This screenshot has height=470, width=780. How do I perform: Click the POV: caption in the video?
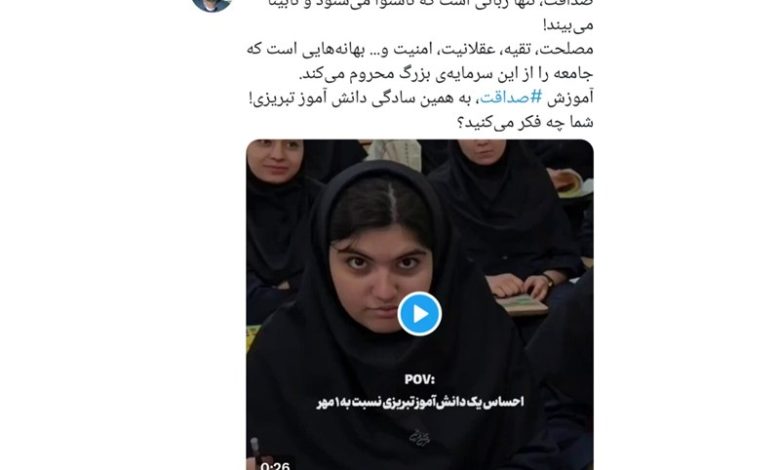tap(419, 379)
